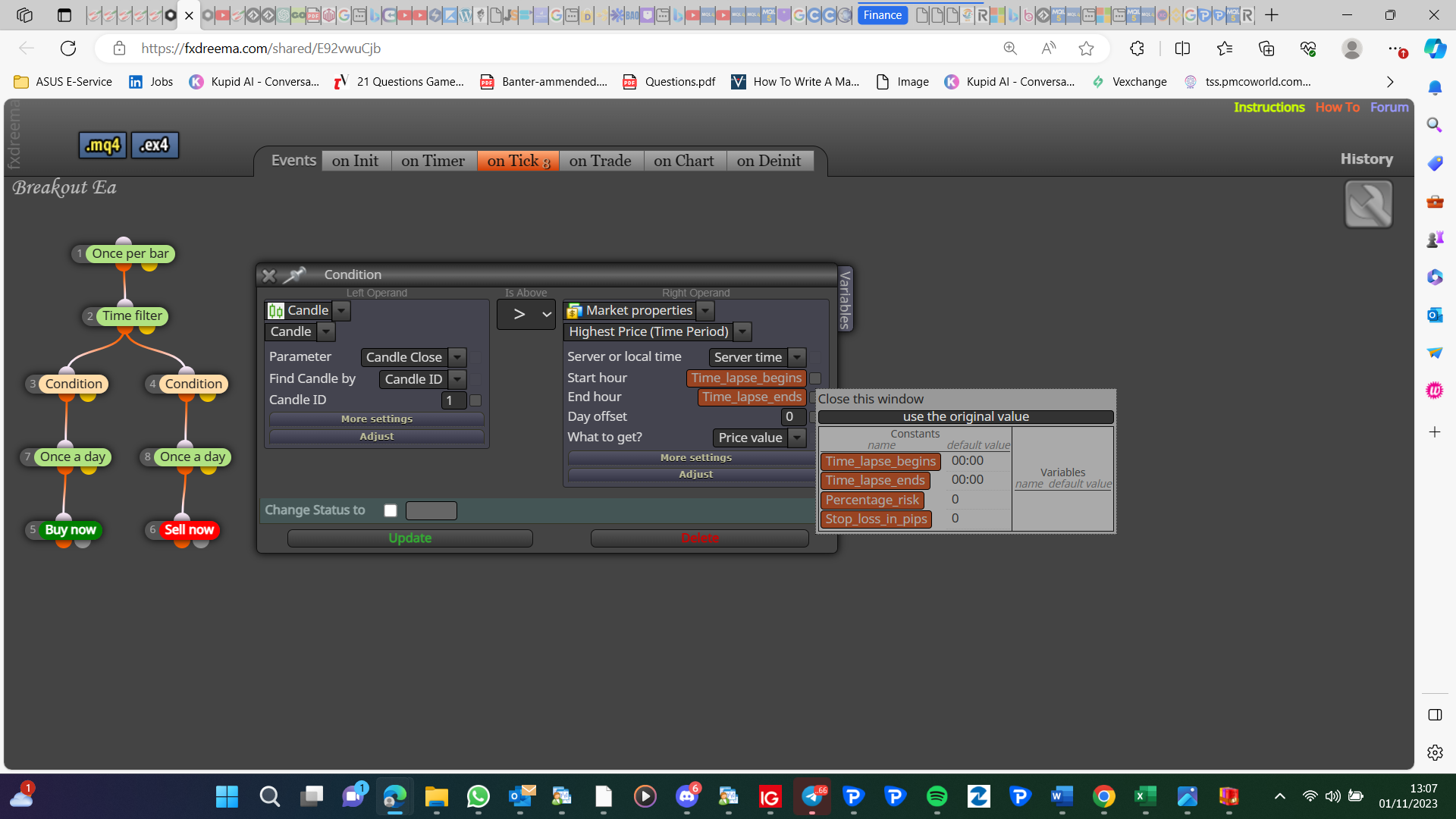Open the Forum link

[x=1389, y=108]
